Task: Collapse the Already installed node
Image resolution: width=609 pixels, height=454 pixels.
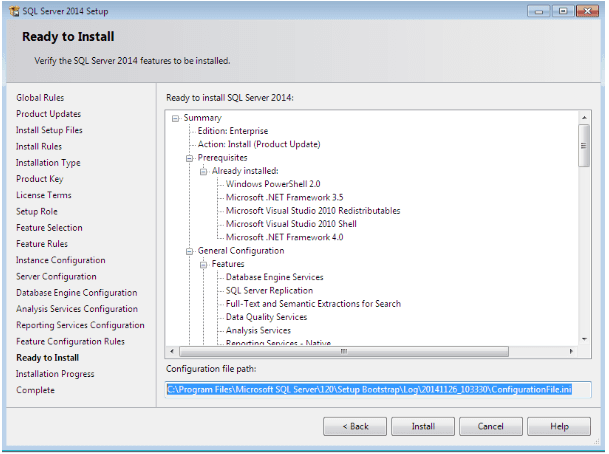Action: coord(202,171)
